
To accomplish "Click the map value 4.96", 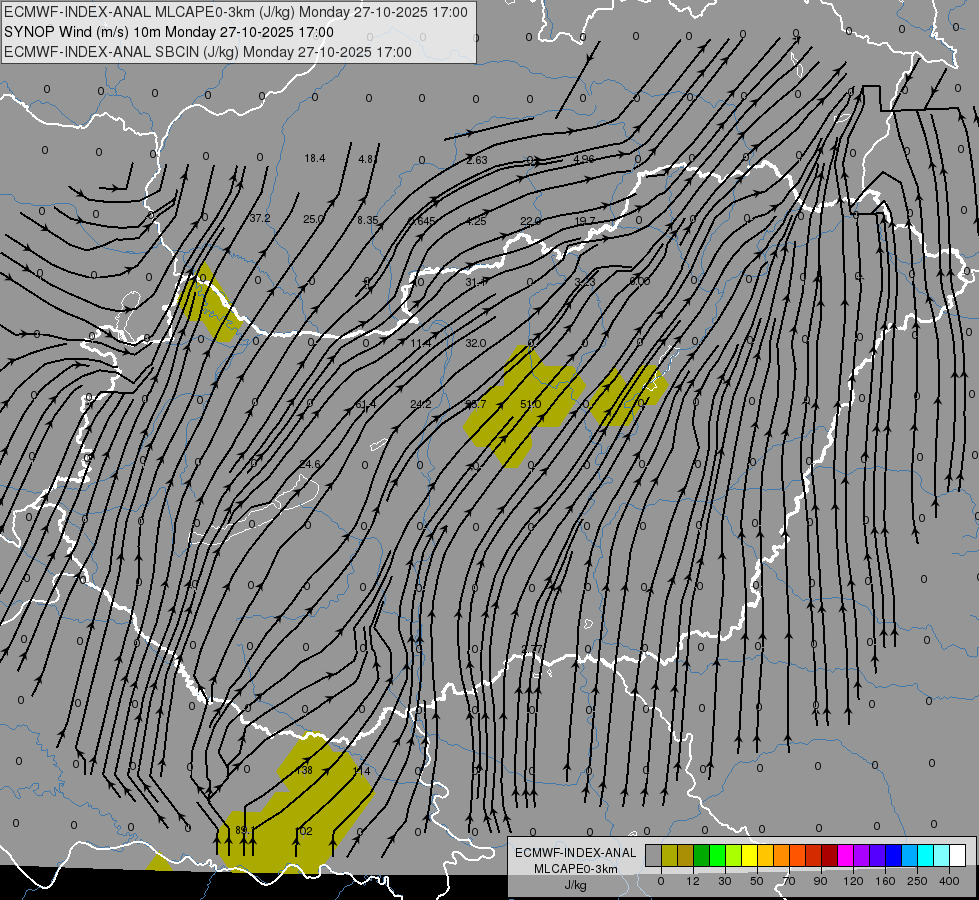I will point(584,159).
